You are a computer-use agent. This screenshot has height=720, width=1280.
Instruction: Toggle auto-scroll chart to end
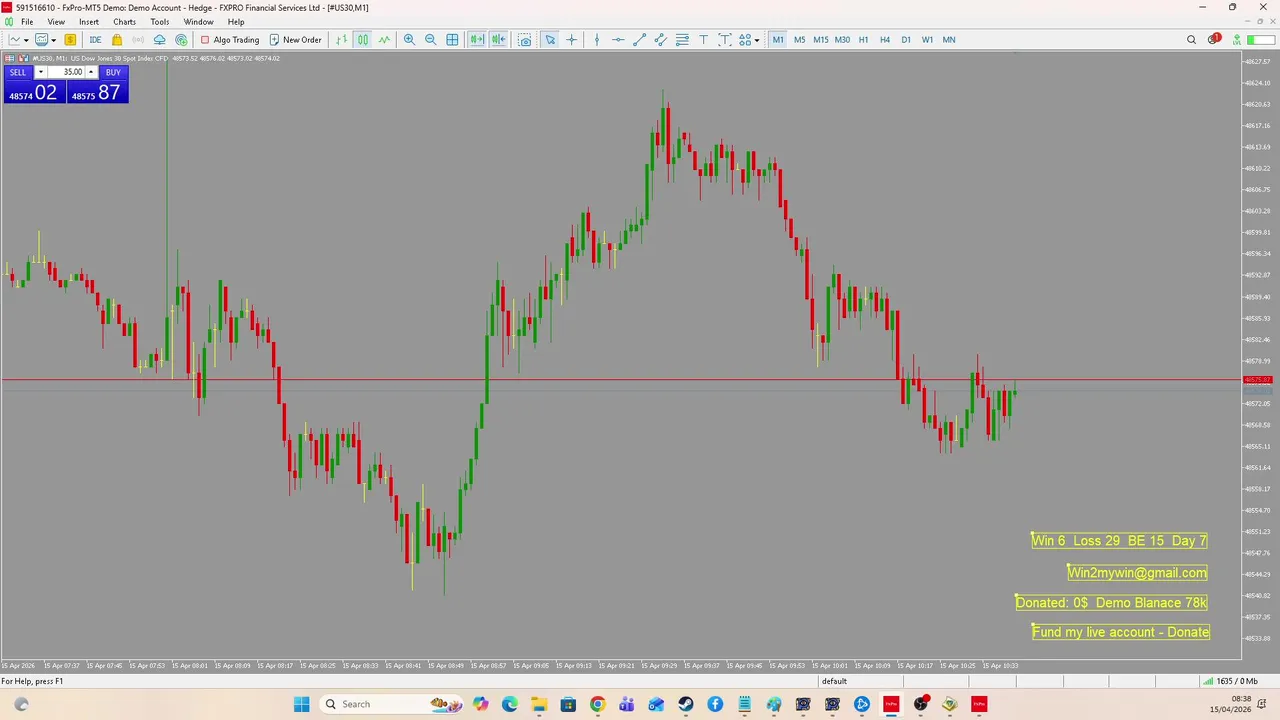click(x=477, y=40)
